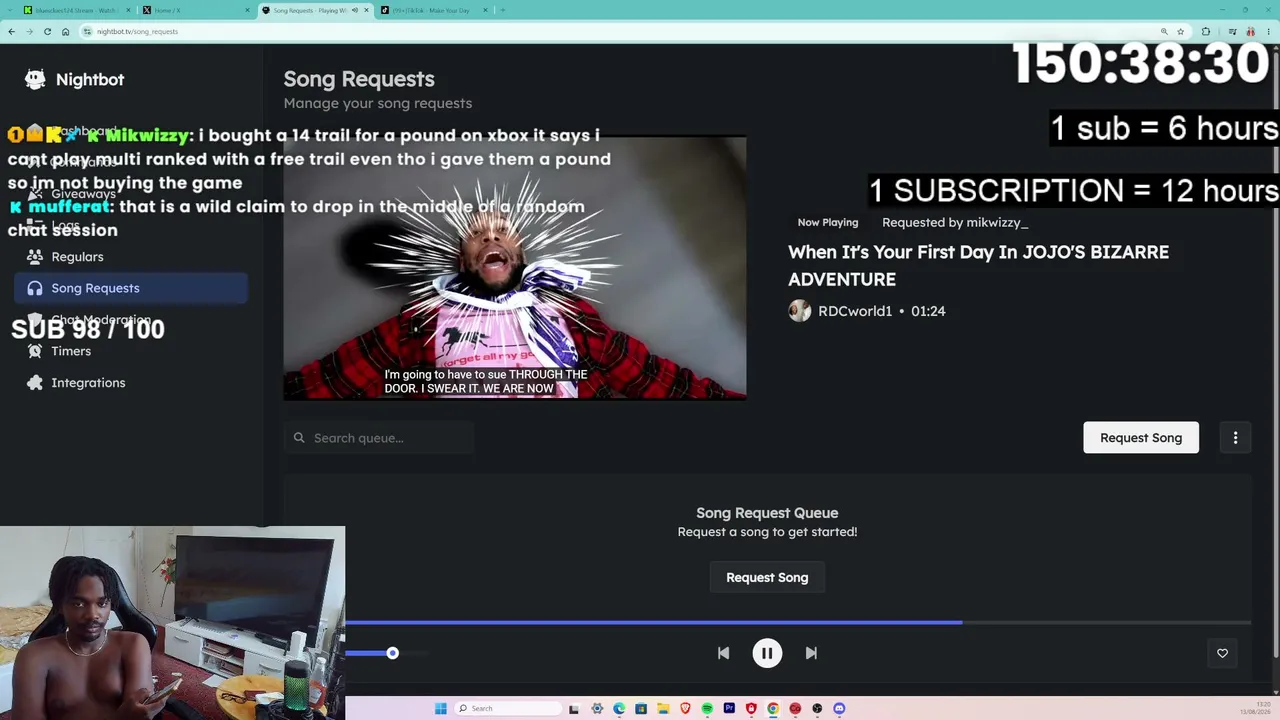The height and width of the screenshot is (720, 1280).
Task: Open Premiere Pro from the taskbar
Action: 729,708
